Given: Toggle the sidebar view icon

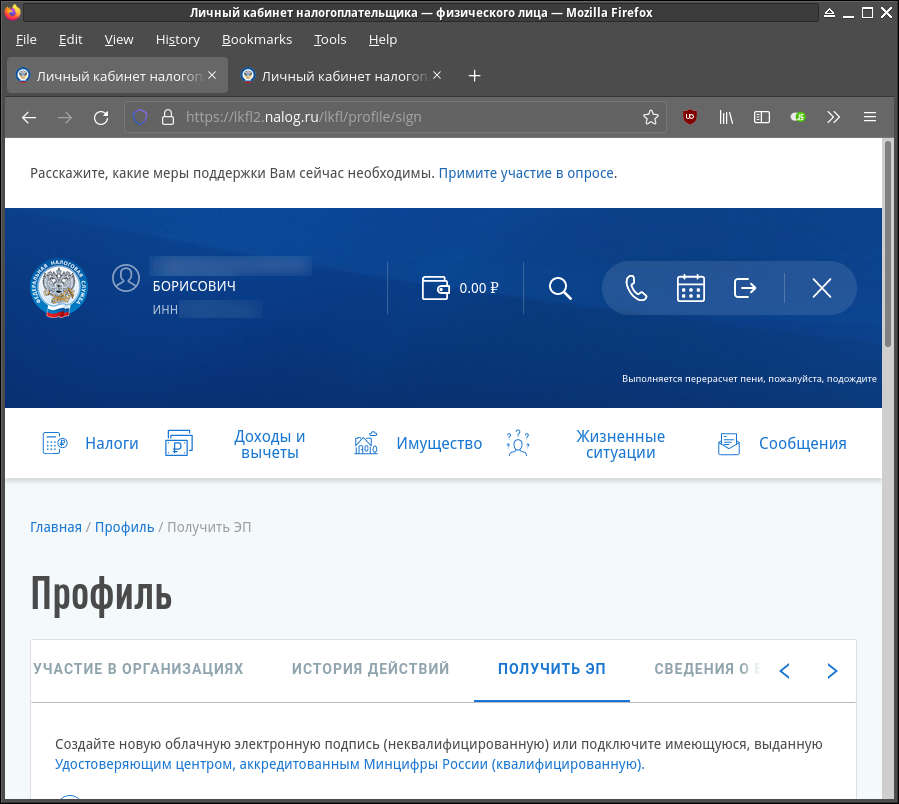Looking at the screenshot, I should click(x=761, y=118).
